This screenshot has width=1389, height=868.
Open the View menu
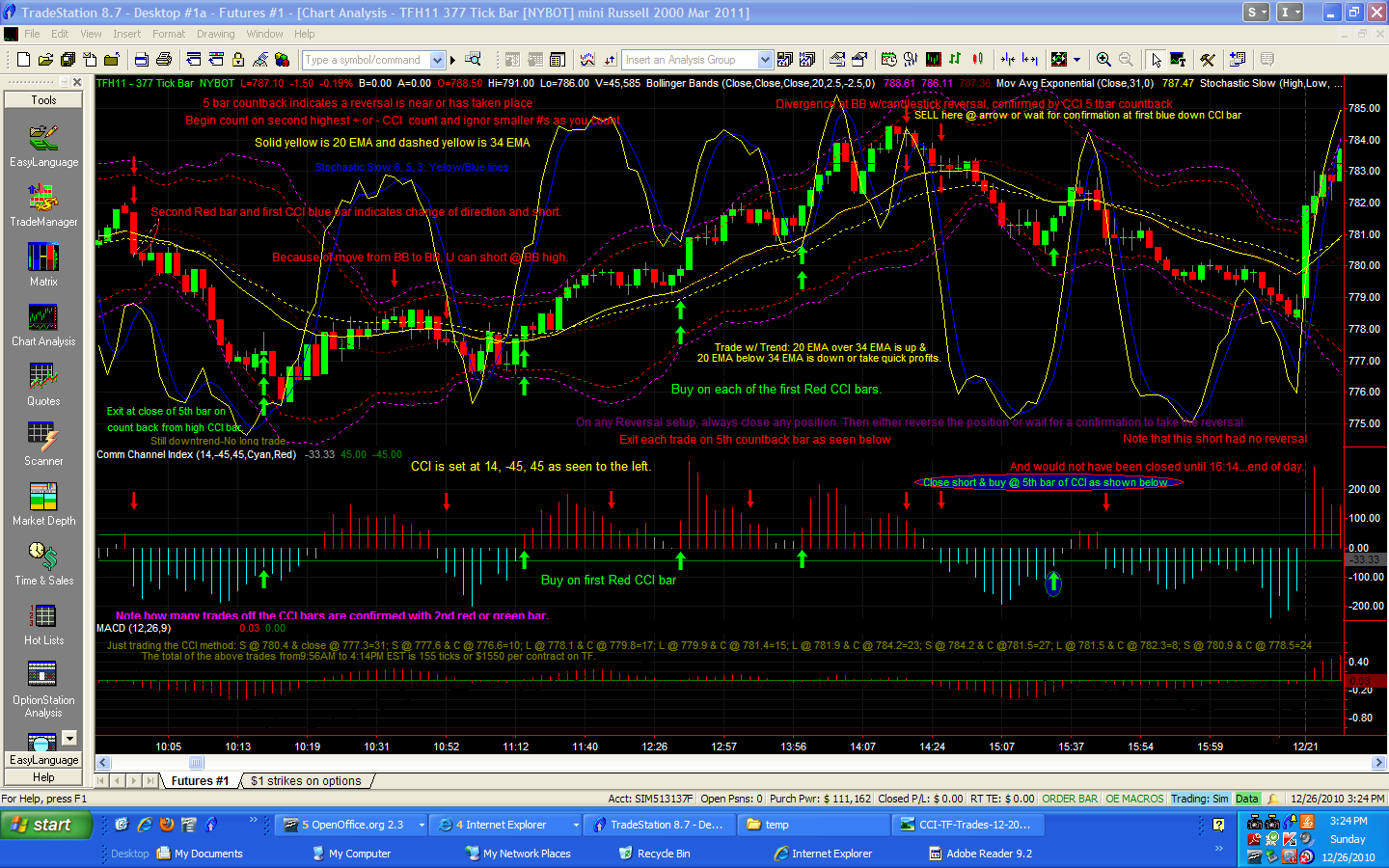click(91, 34)
